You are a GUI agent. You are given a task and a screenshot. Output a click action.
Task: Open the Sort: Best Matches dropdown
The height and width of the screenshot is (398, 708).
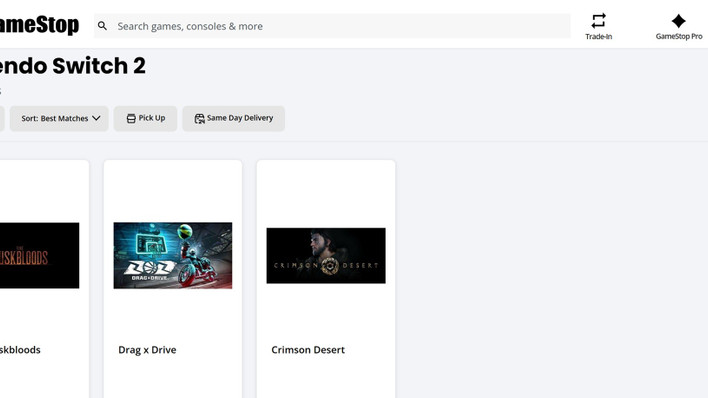(59, 118)
